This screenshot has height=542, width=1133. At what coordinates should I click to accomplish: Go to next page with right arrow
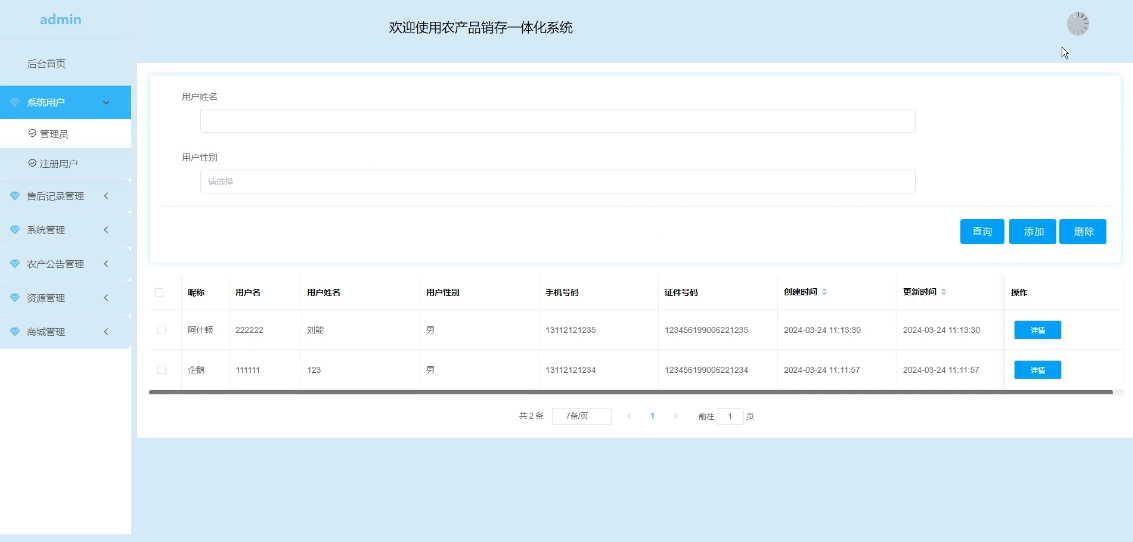[x=676, y=416]
